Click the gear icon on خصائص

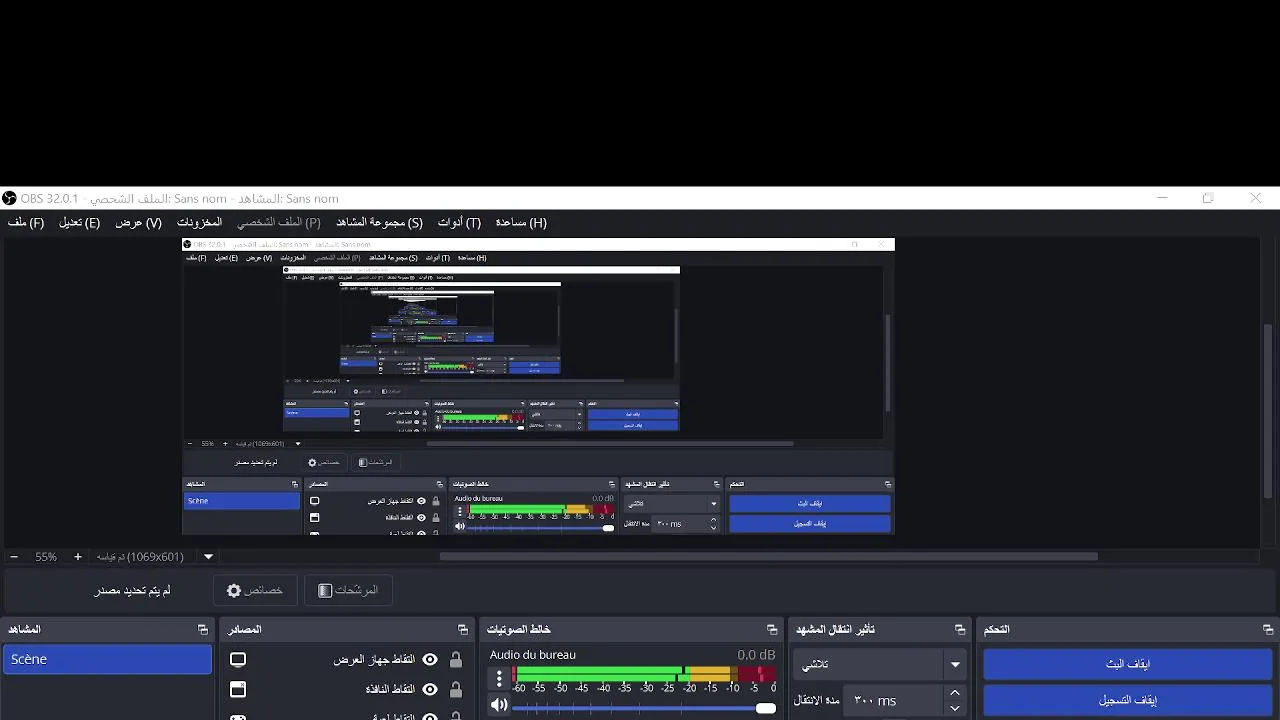point(234,591)
